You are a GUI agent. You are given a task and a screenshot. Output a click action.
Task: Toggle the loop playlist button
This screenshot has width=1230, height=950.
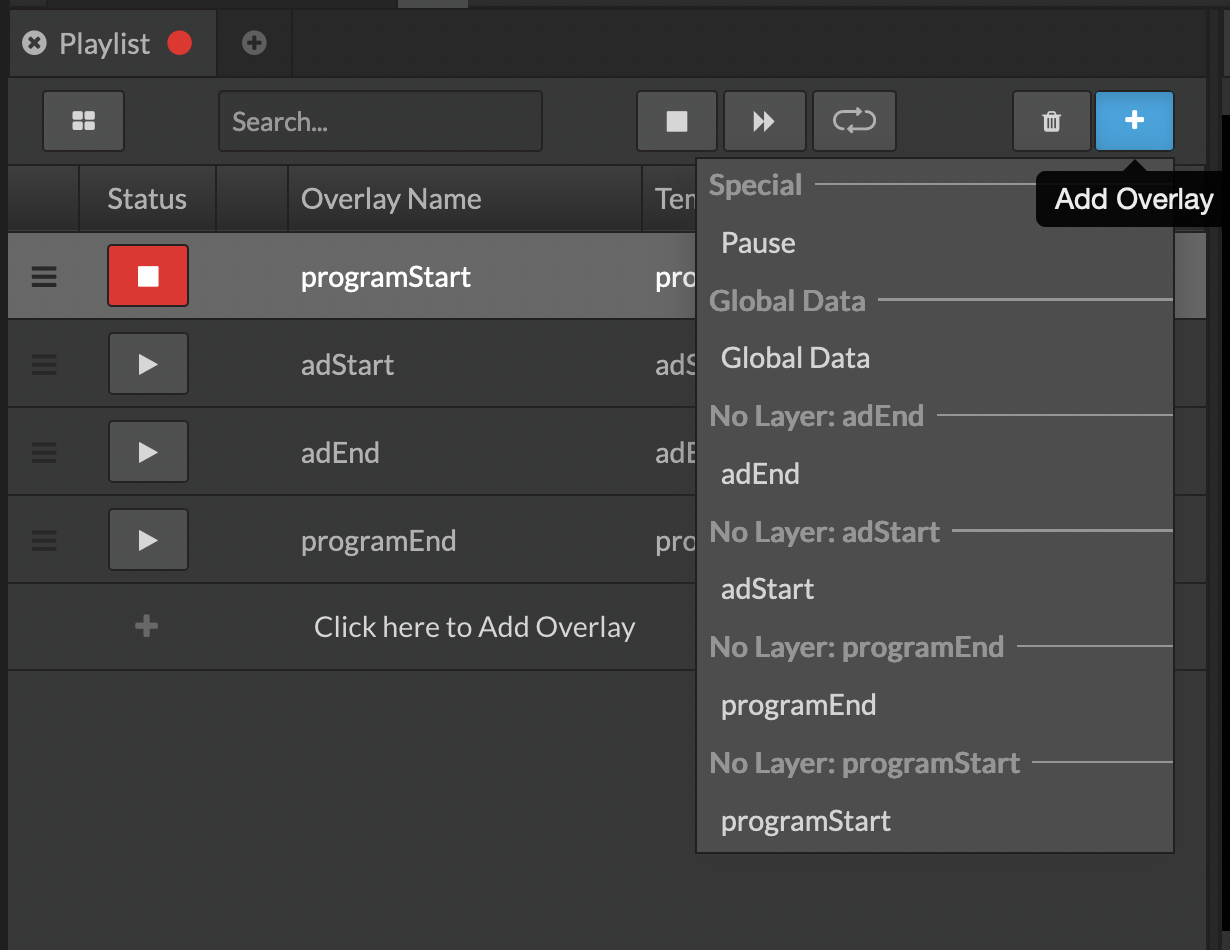[x=854, y=121]
